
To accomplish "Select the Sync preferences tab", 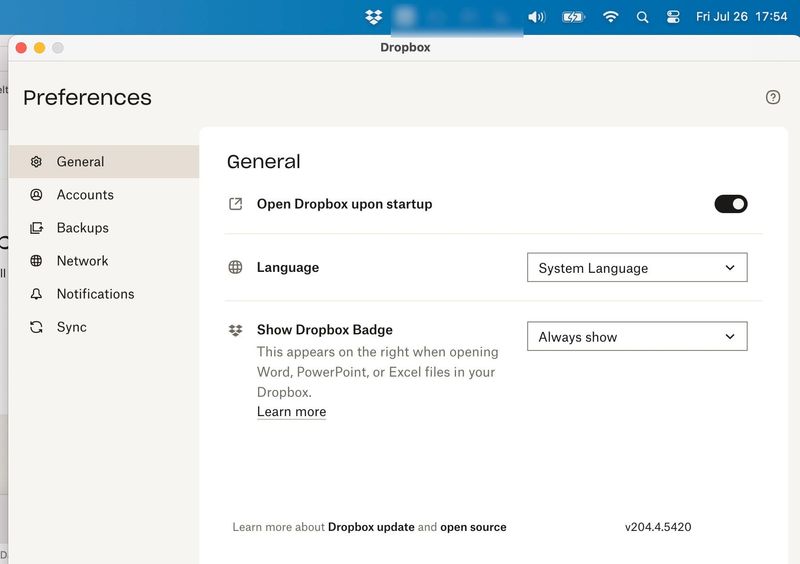I will click(71, 327).
